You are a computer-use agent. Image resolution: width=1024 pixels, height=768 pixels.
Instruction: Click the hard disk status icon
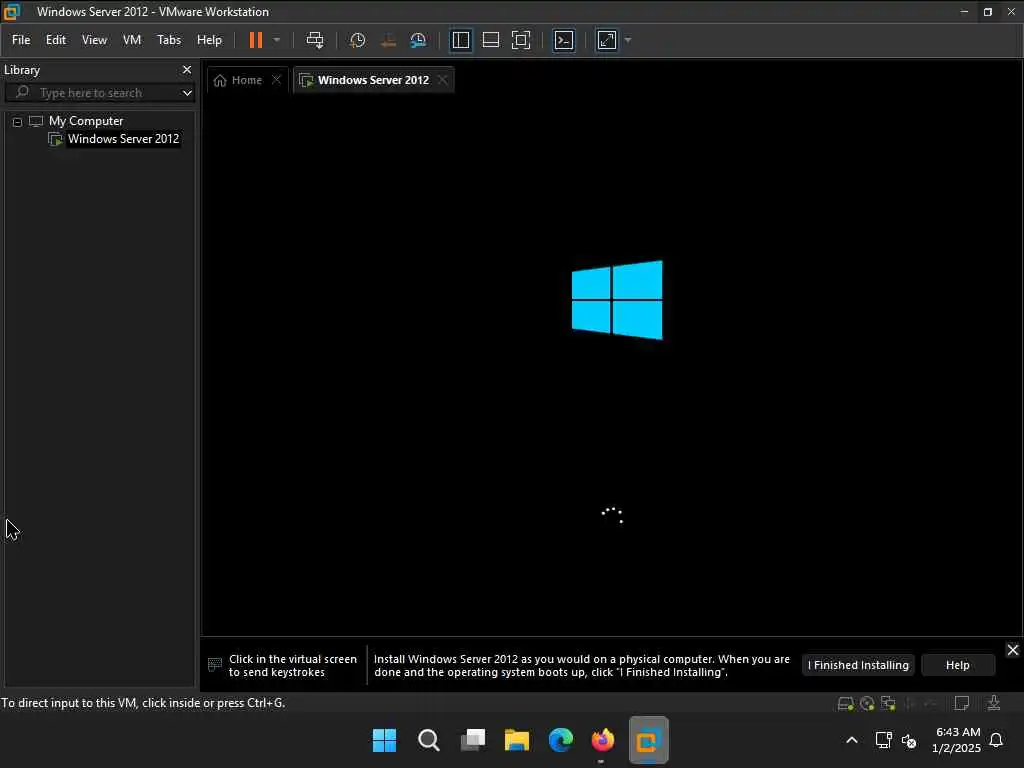point(845,703)
